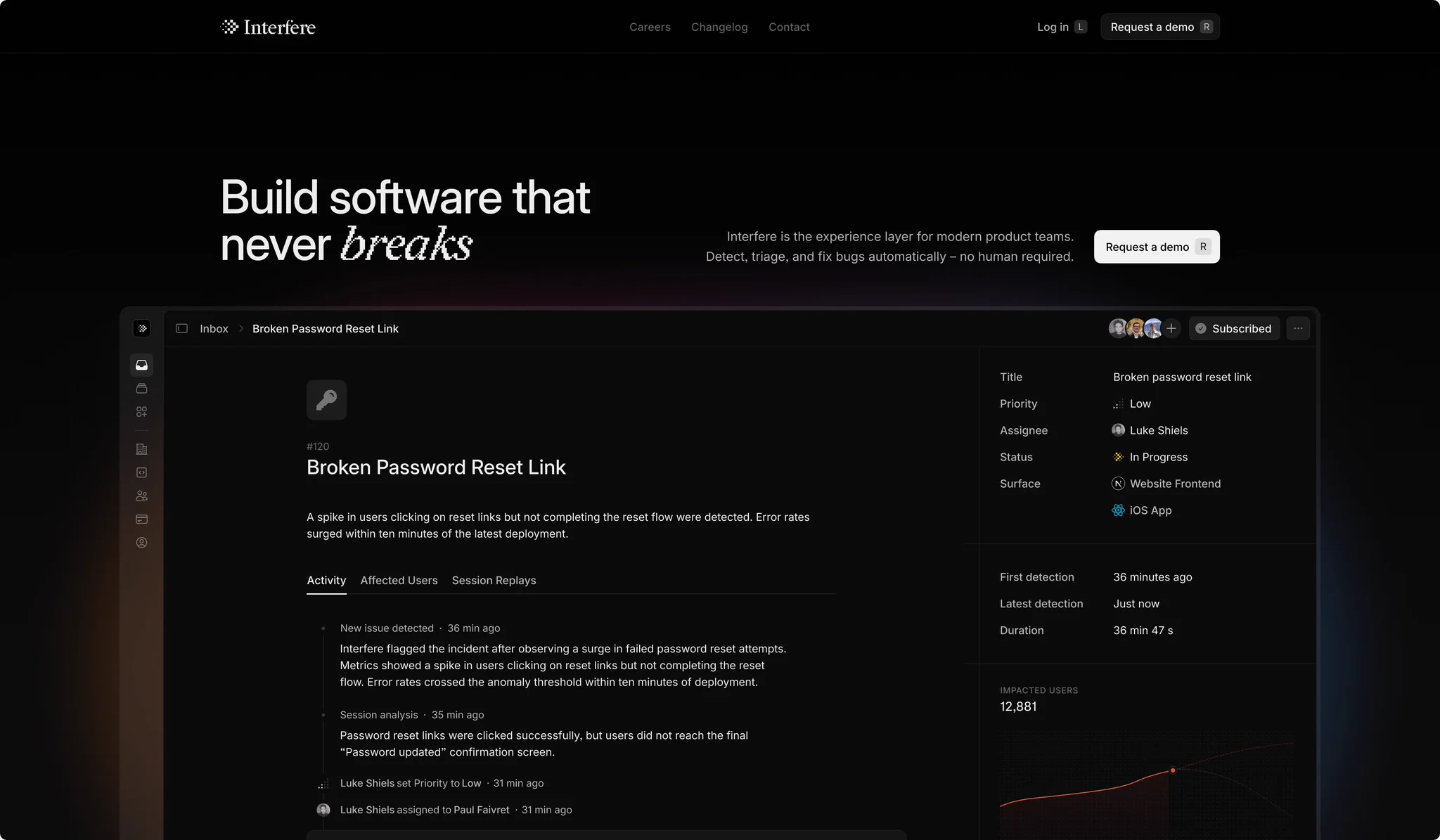The width and height of the screenshot is (1440, 840).
Task: Click the Duration value 36 min 47 s
Action: point(1143,631)
